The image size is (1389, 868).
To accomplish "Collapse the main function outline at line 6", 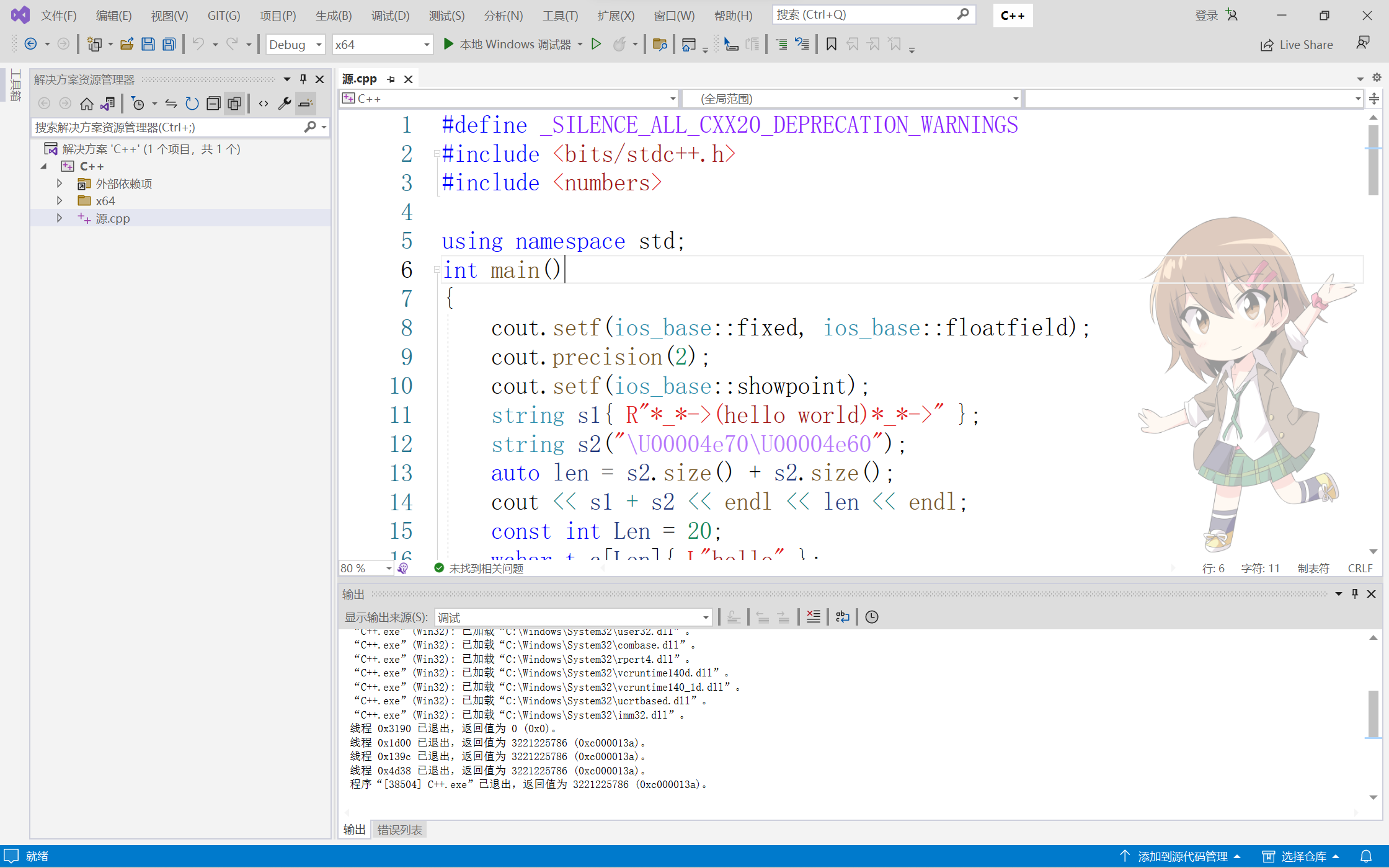I will click(437, 270).
